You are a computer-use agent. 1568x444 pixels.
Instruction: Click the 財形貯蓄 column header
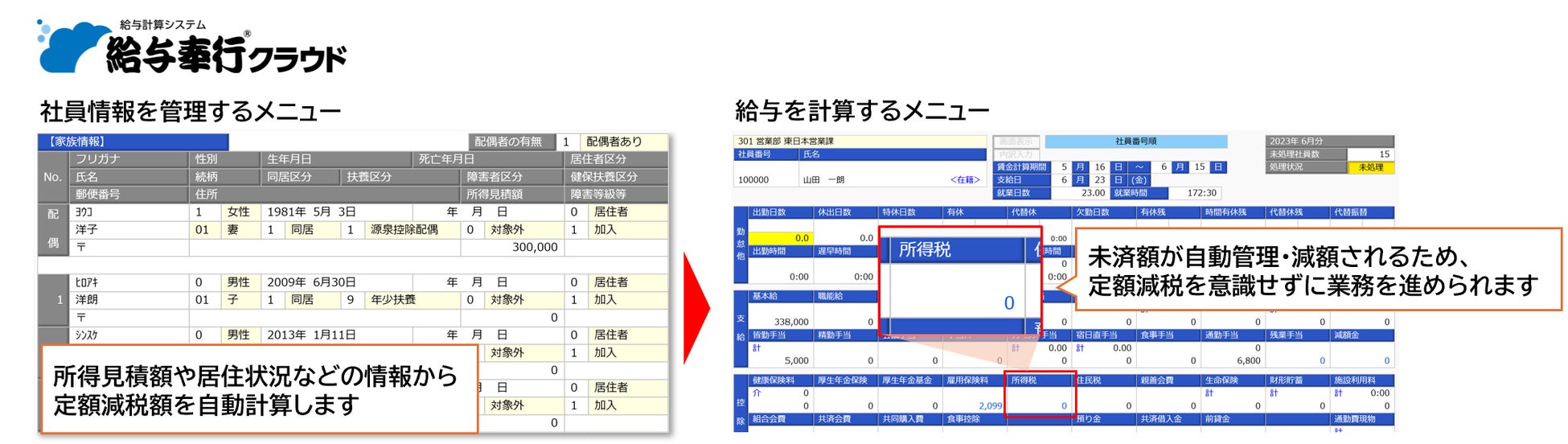[1297, 380]
